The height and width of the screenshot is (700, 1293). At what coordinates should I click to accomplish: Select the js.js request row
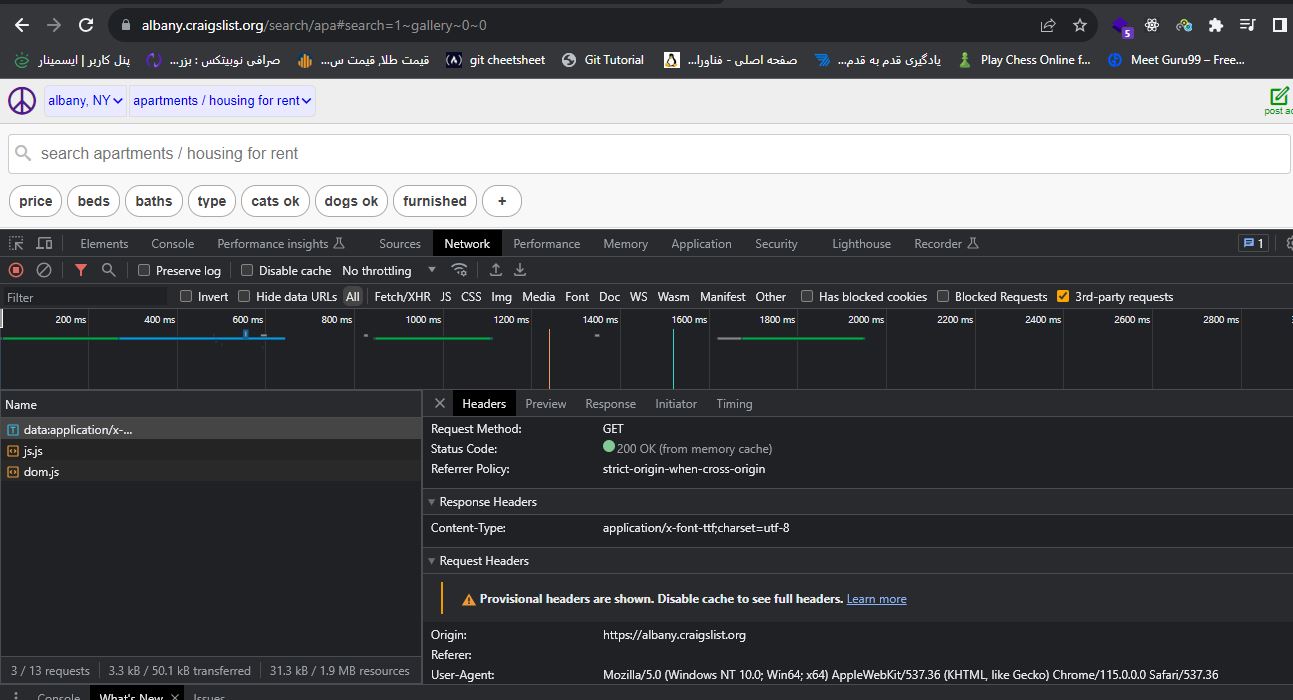click(211, 450)
